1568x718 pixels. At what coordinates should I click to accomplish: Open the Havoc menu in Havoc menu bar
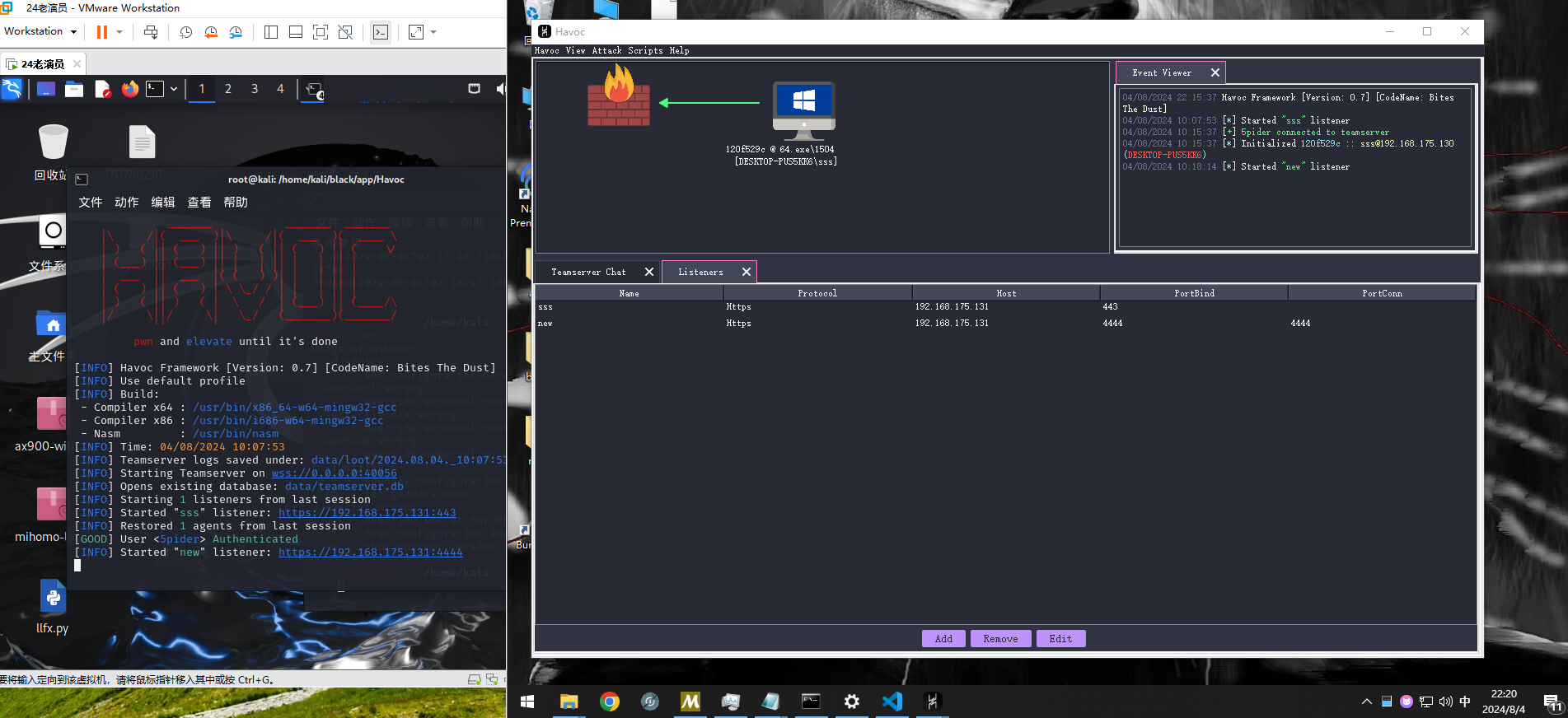(x=547, y=50)
